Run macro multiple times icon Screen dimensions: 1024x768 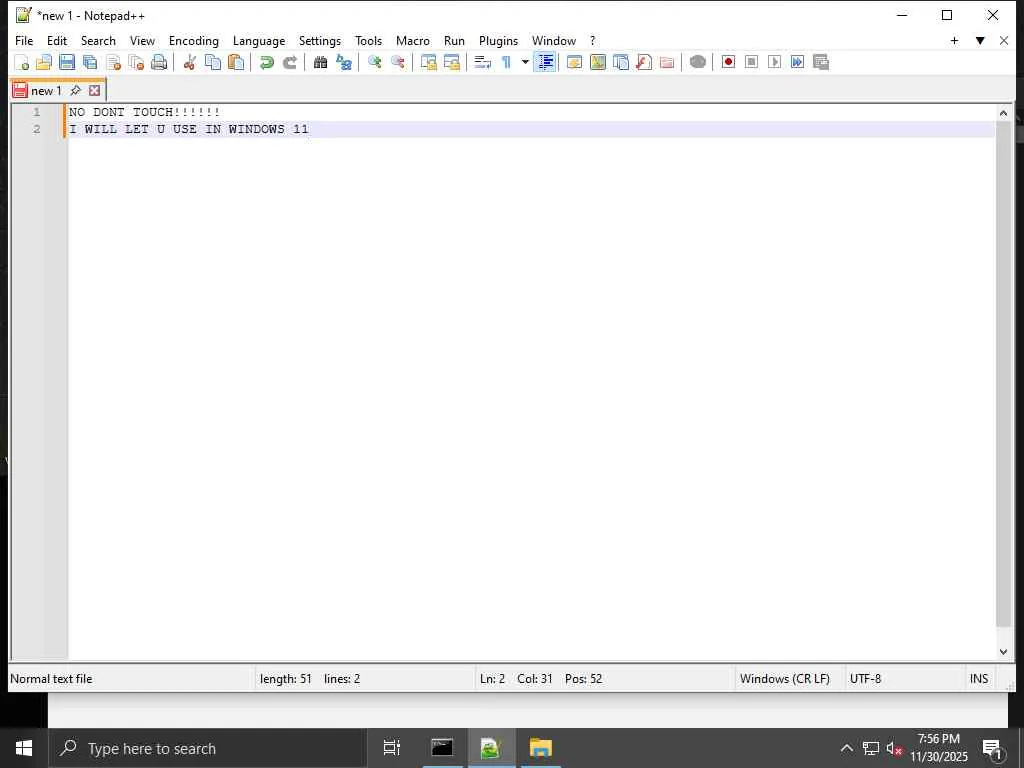coord(797,62)
